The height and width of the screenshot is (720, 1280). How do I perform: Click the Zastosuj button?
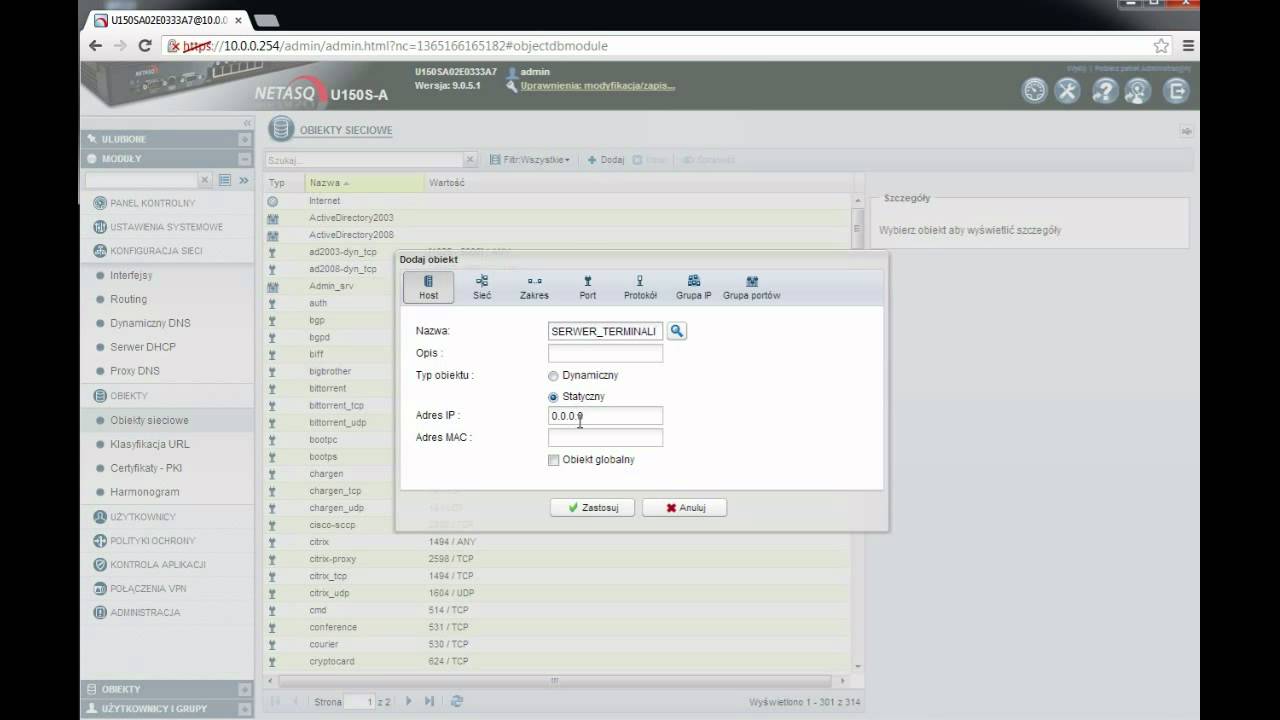click(592, 507)
